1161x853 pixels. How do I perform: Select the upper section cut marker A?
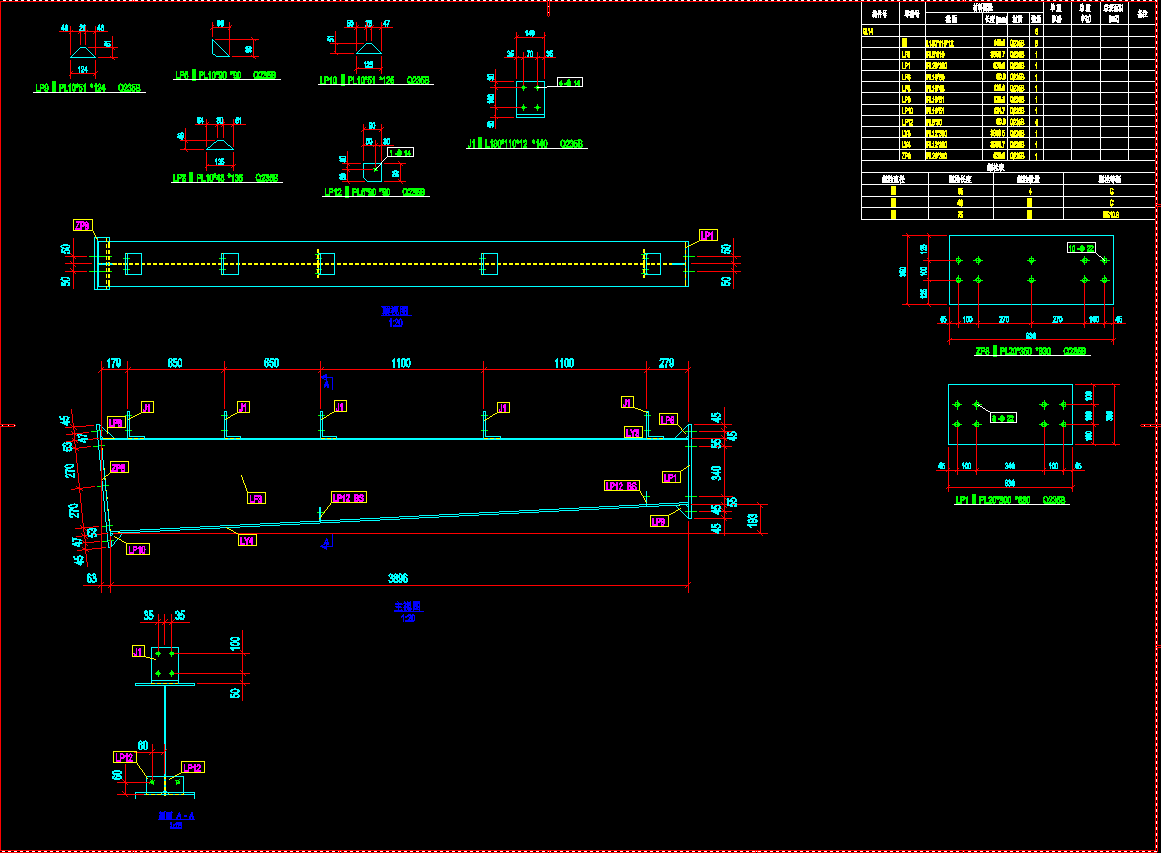tap(327, 382)
